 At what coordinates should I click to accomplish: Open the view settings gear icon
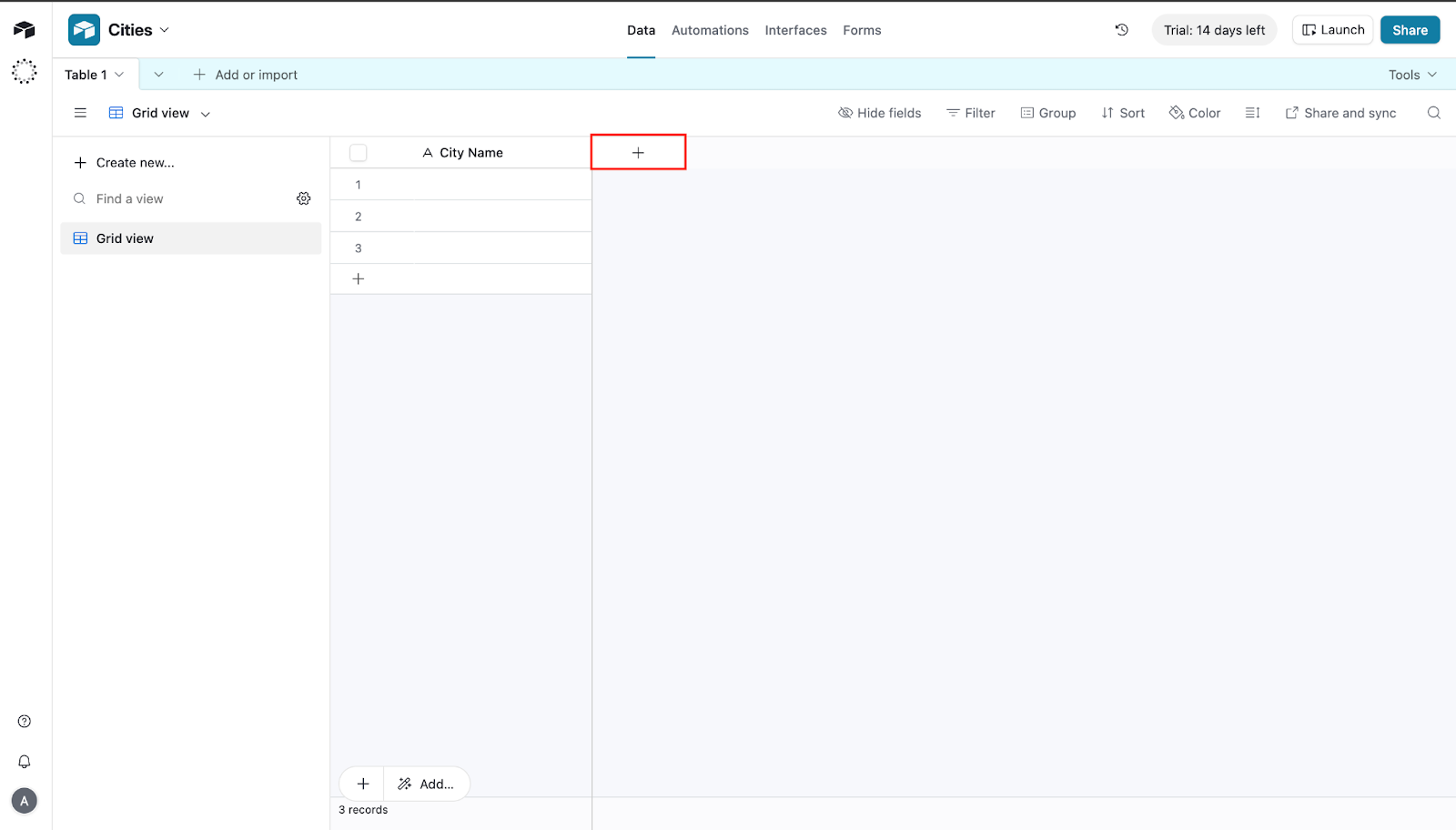pyautogui.click(x=304, y=198)
